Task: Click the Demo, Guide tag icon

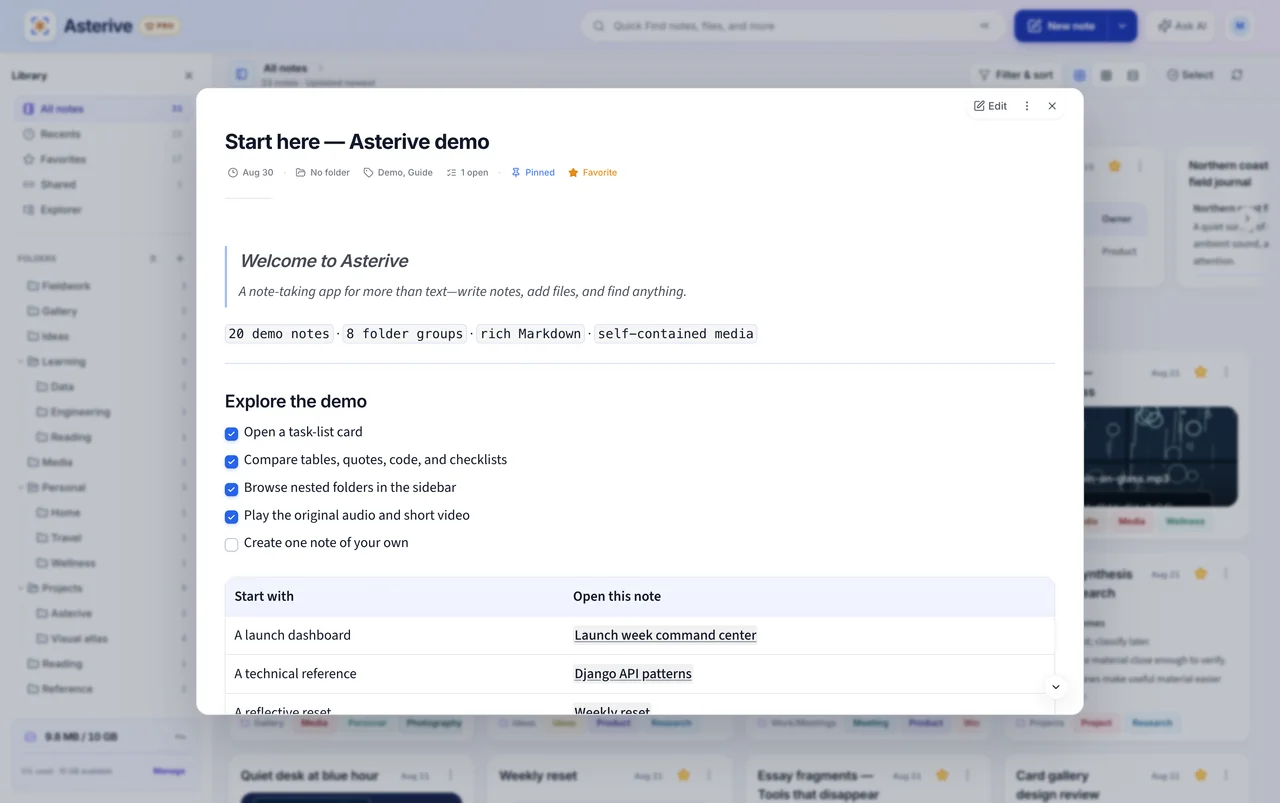Action: pyautogui.click(x=368, y=173)
